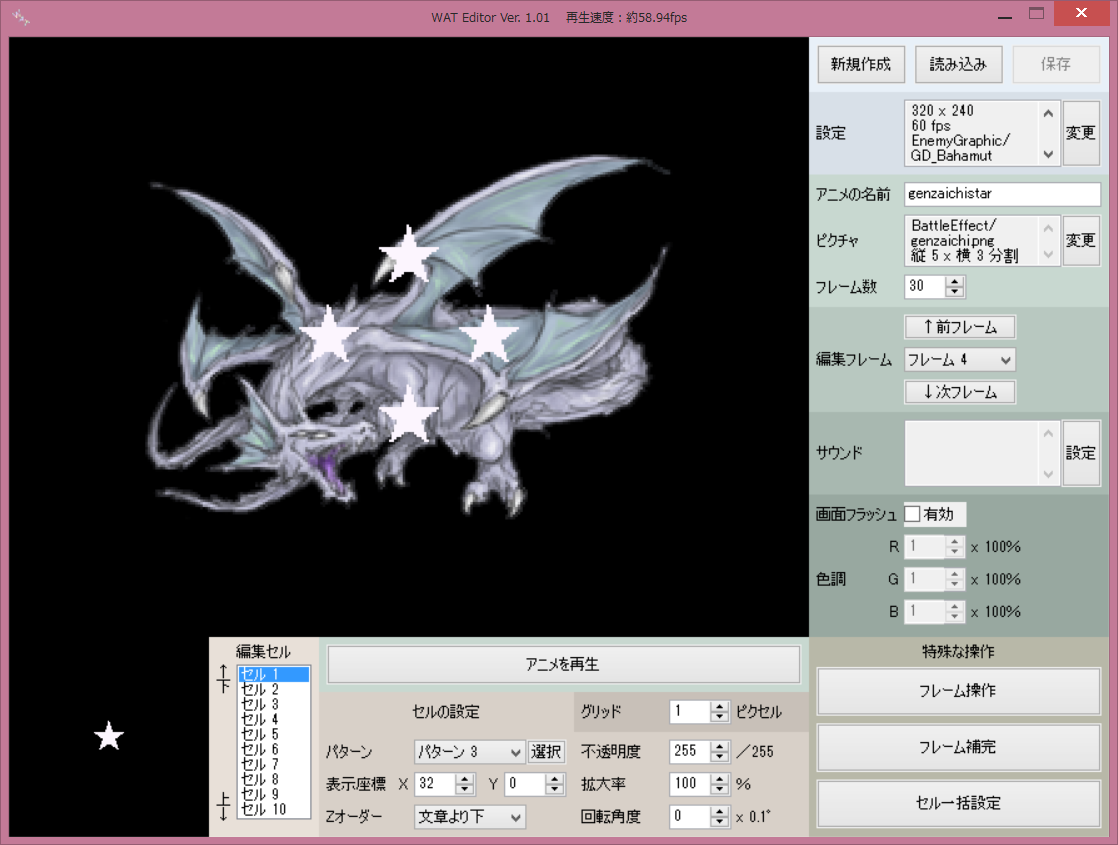
Task: Increase グリッド pixel value
Action: [719, 706]
